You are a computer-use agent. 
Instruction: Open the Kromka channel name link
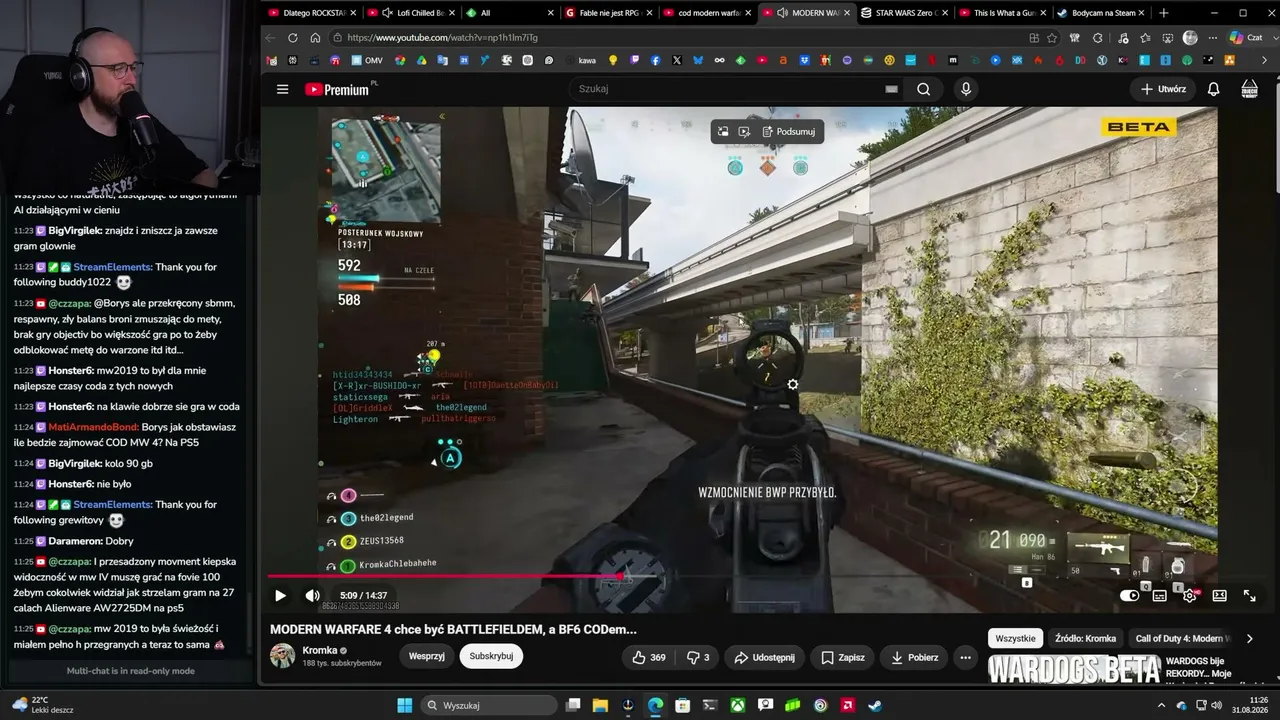320,650
